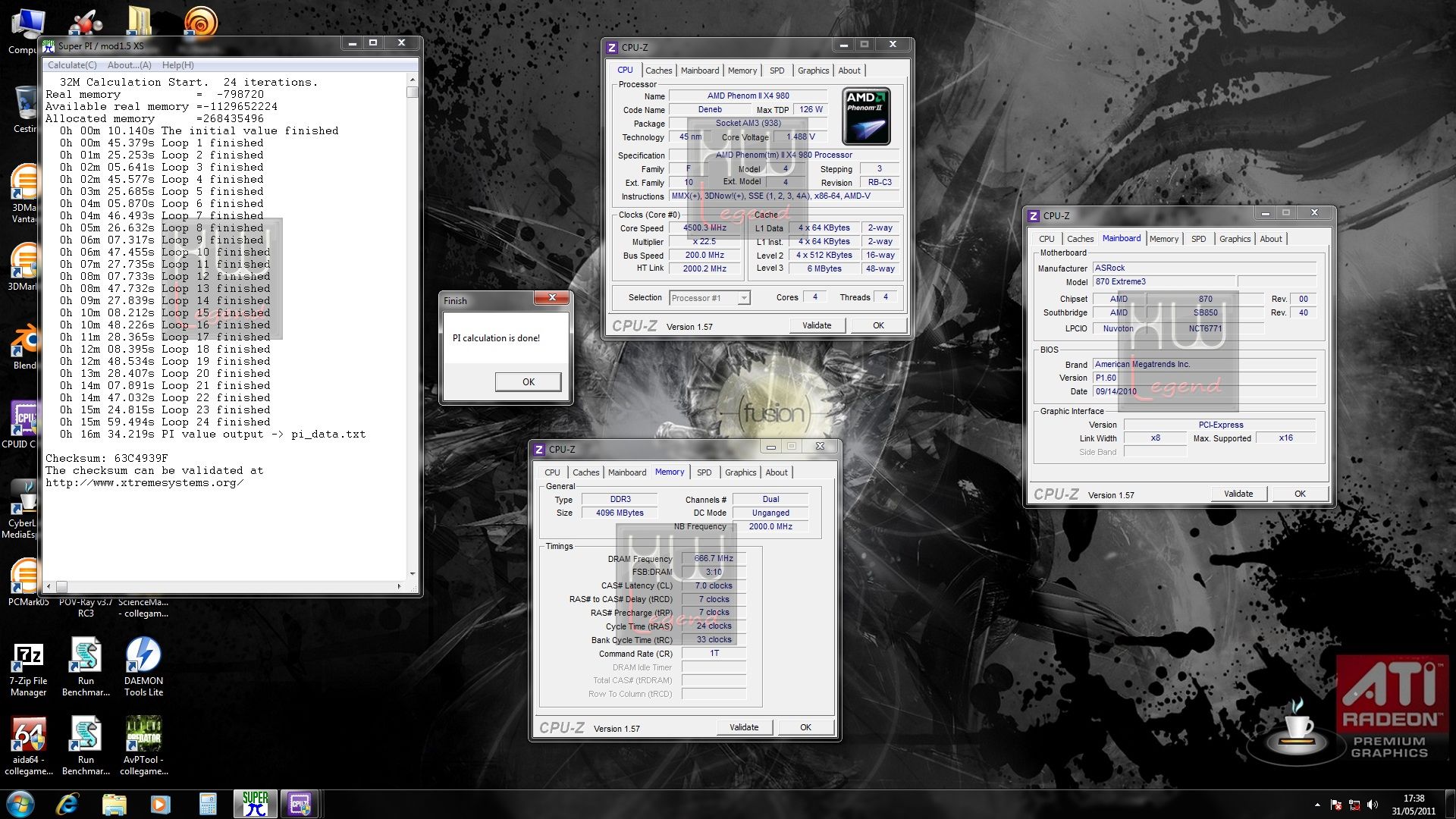
Task: Open Calculate menu in Super PI
Action: click(x=72, y=65)
